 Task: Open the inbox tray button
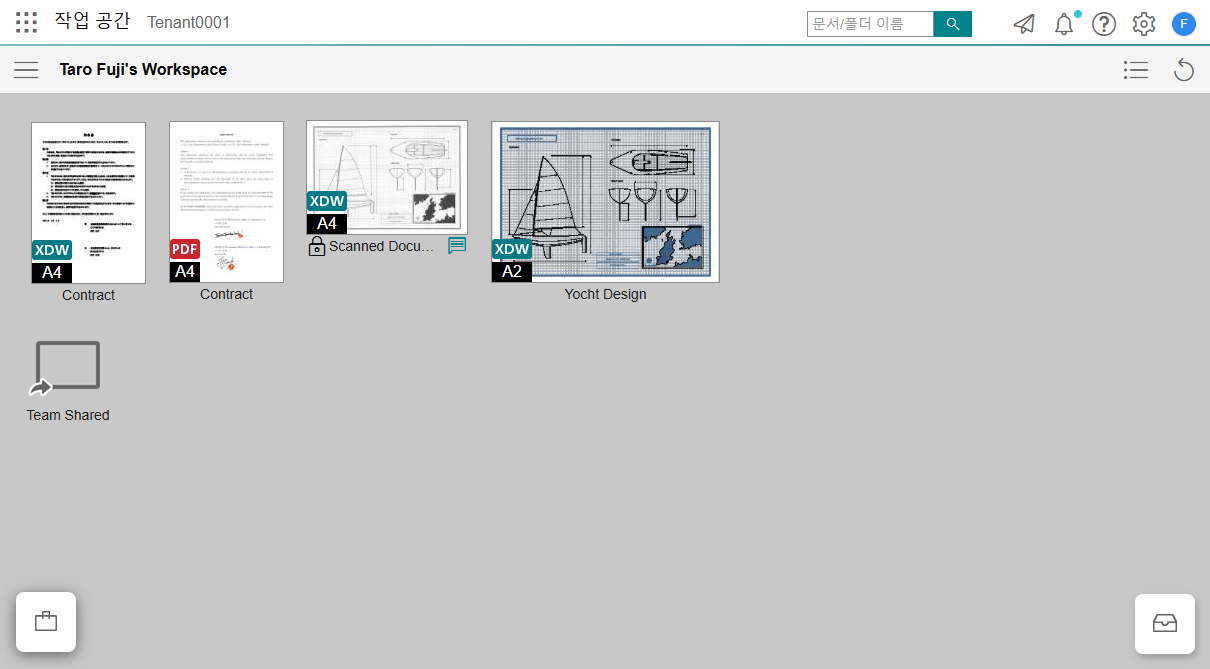click(1165, 624)
